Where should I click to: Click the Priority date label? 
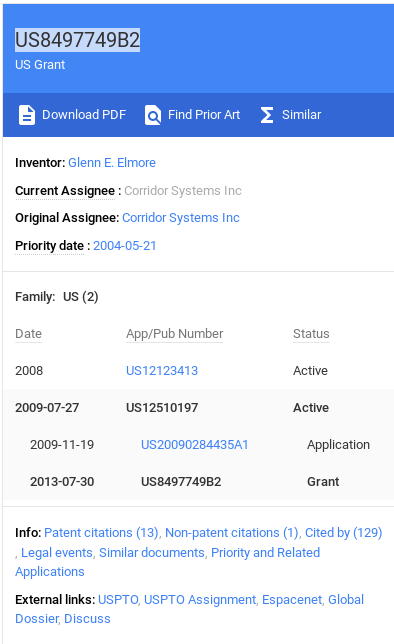coord(49,246)
